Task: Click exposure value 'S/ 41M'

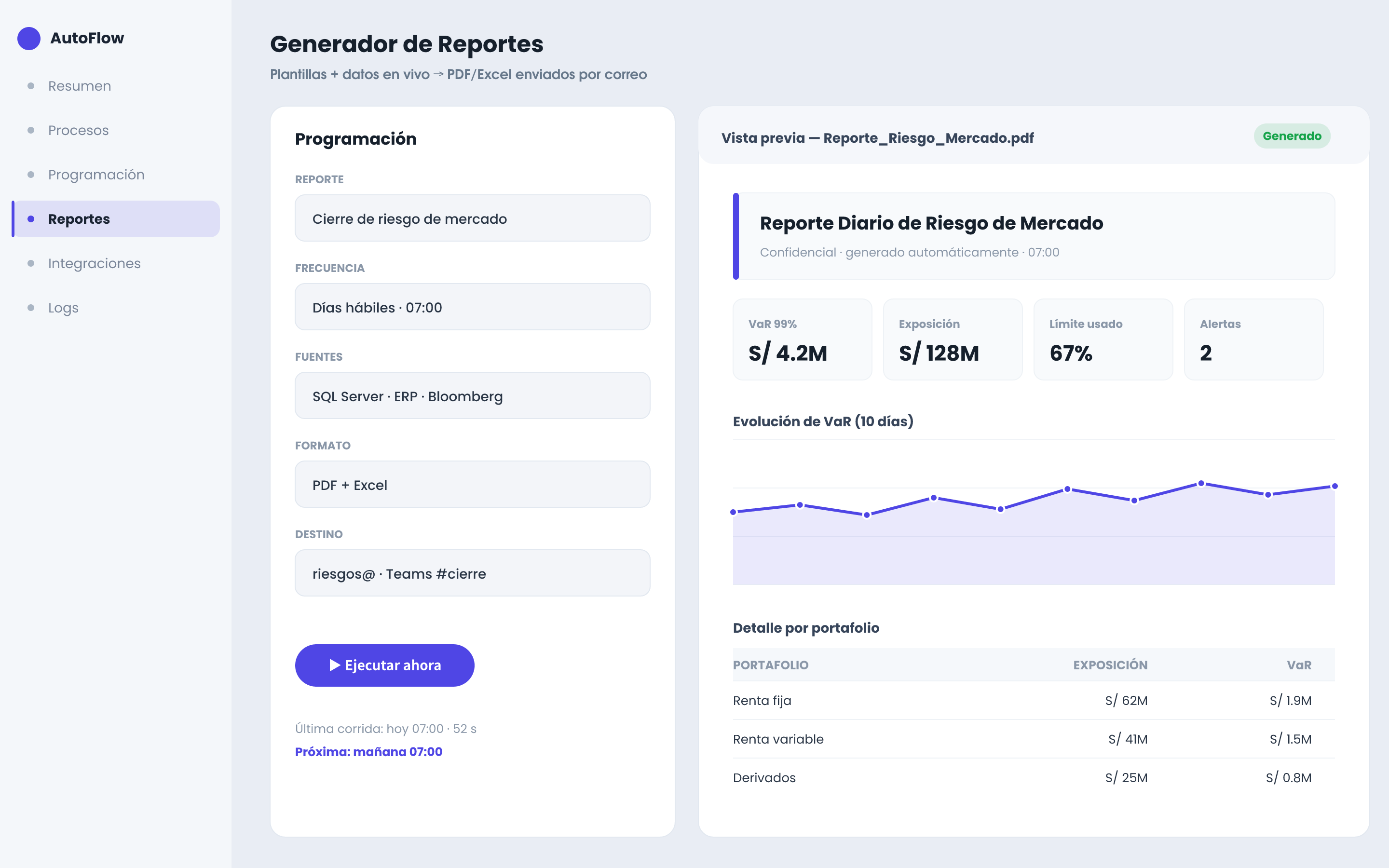Action: (1128, 739)
